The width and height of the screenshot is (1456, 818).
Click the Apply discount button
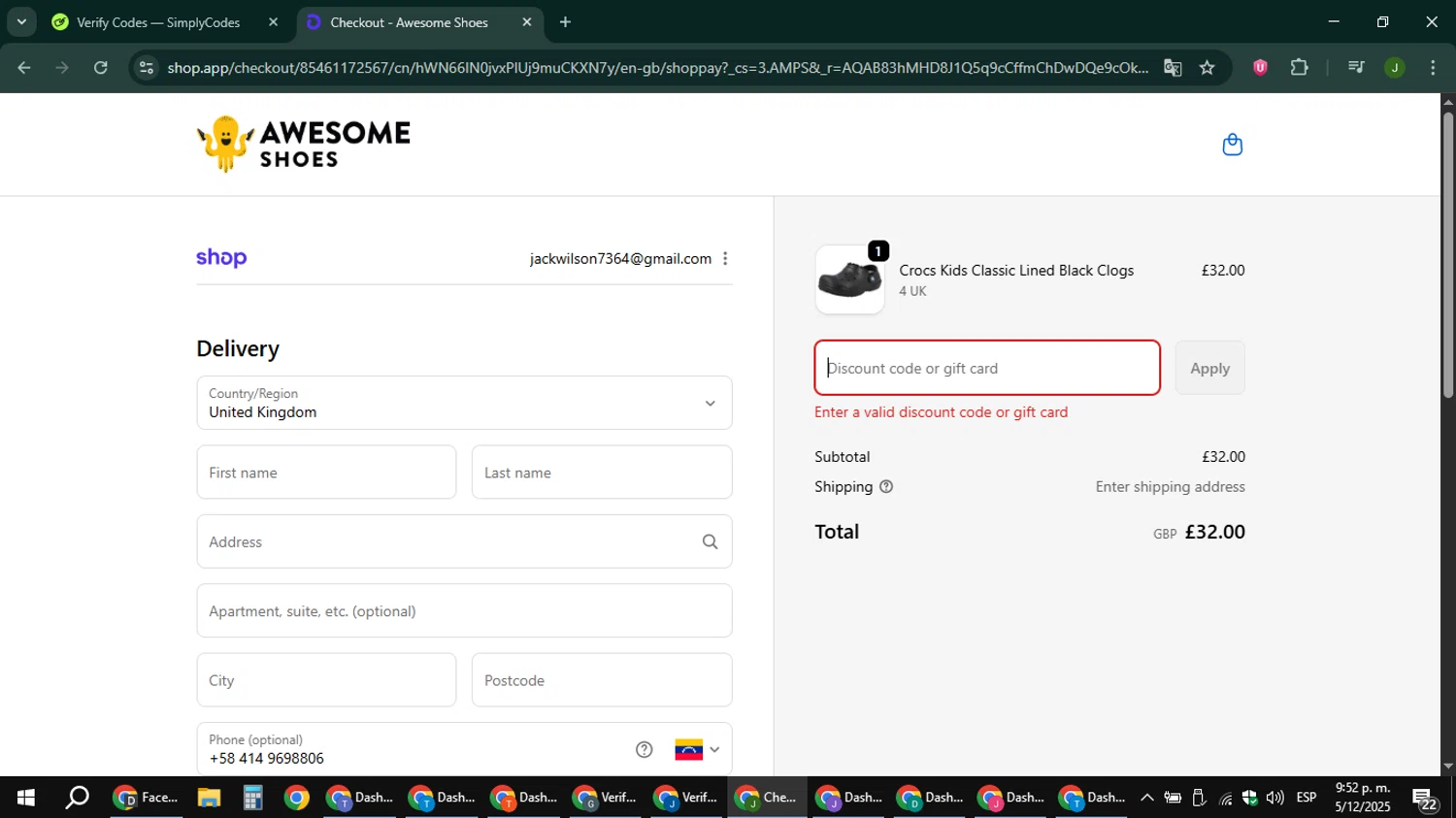pos(1209,368)
